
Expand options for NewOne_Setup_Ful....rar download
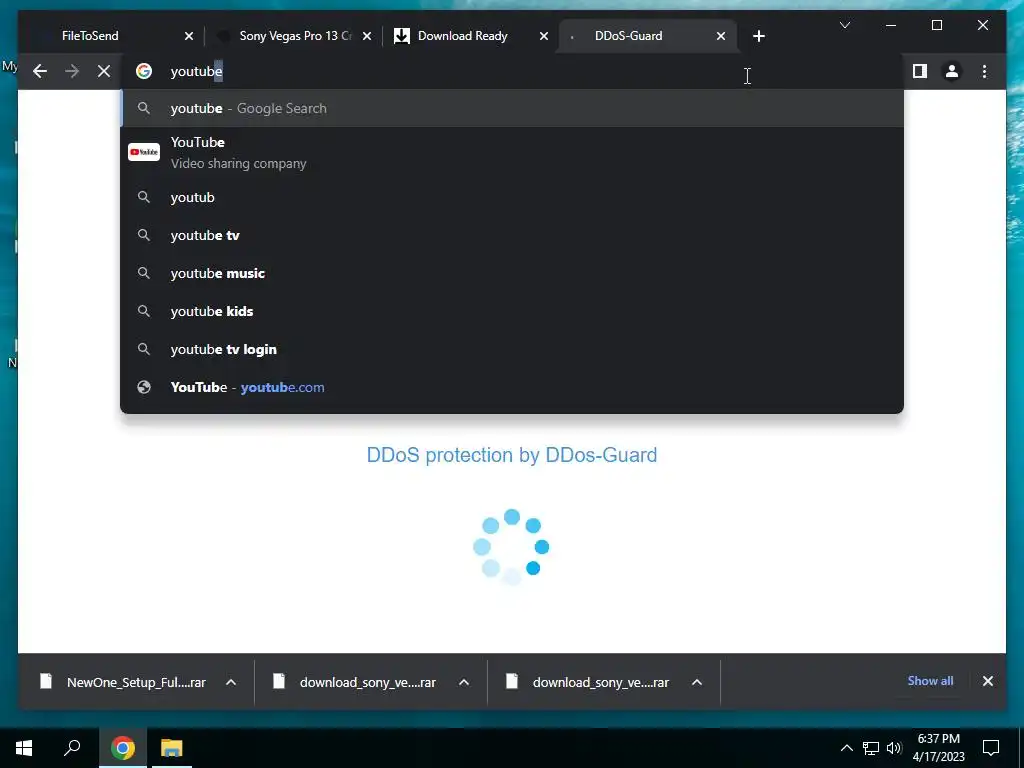pyautogui.click(x=231, y=682)
